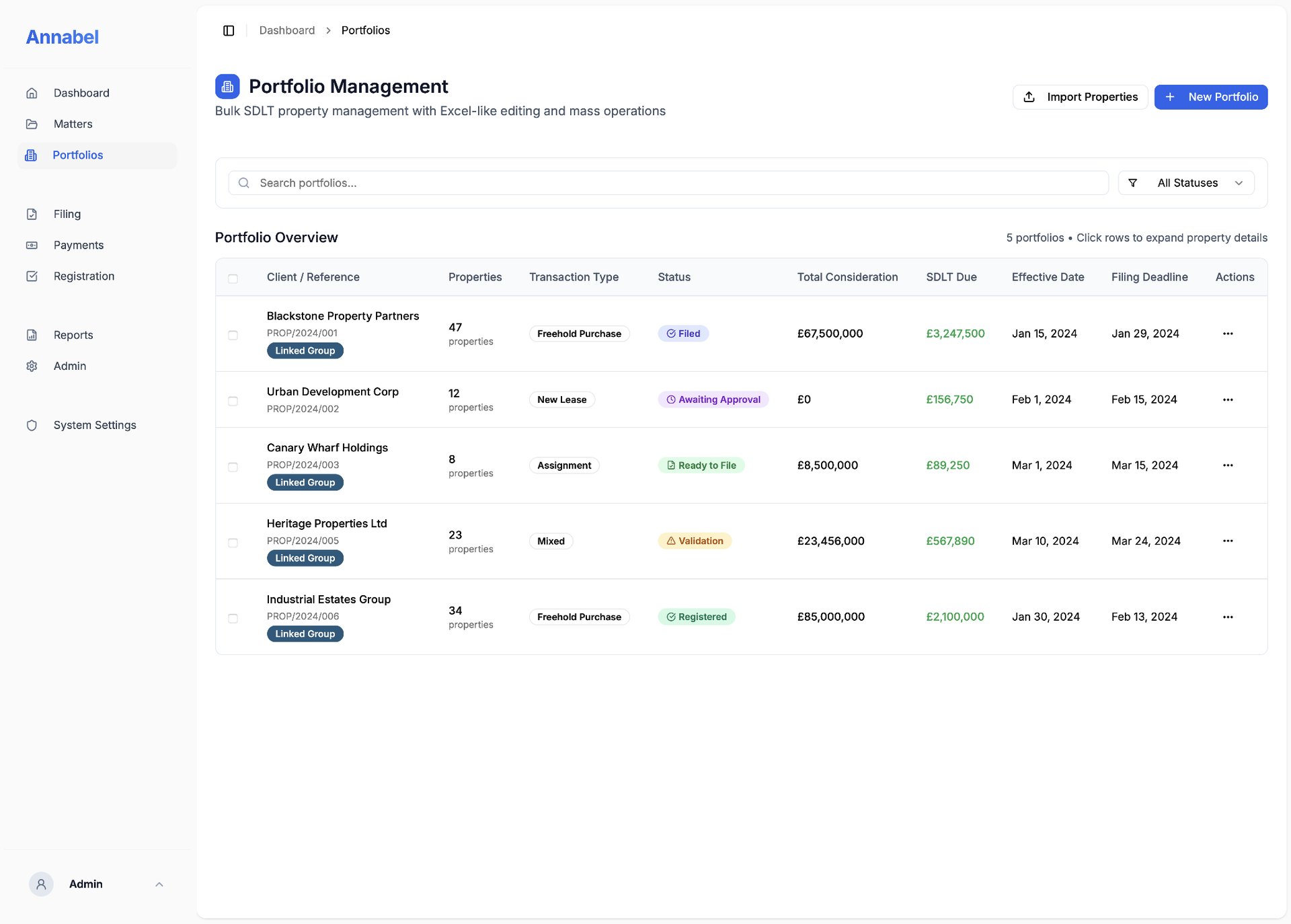Click the sidebar collapse icon near breadcrumbs
This screenshot has width=1291, height=924.
228,30
